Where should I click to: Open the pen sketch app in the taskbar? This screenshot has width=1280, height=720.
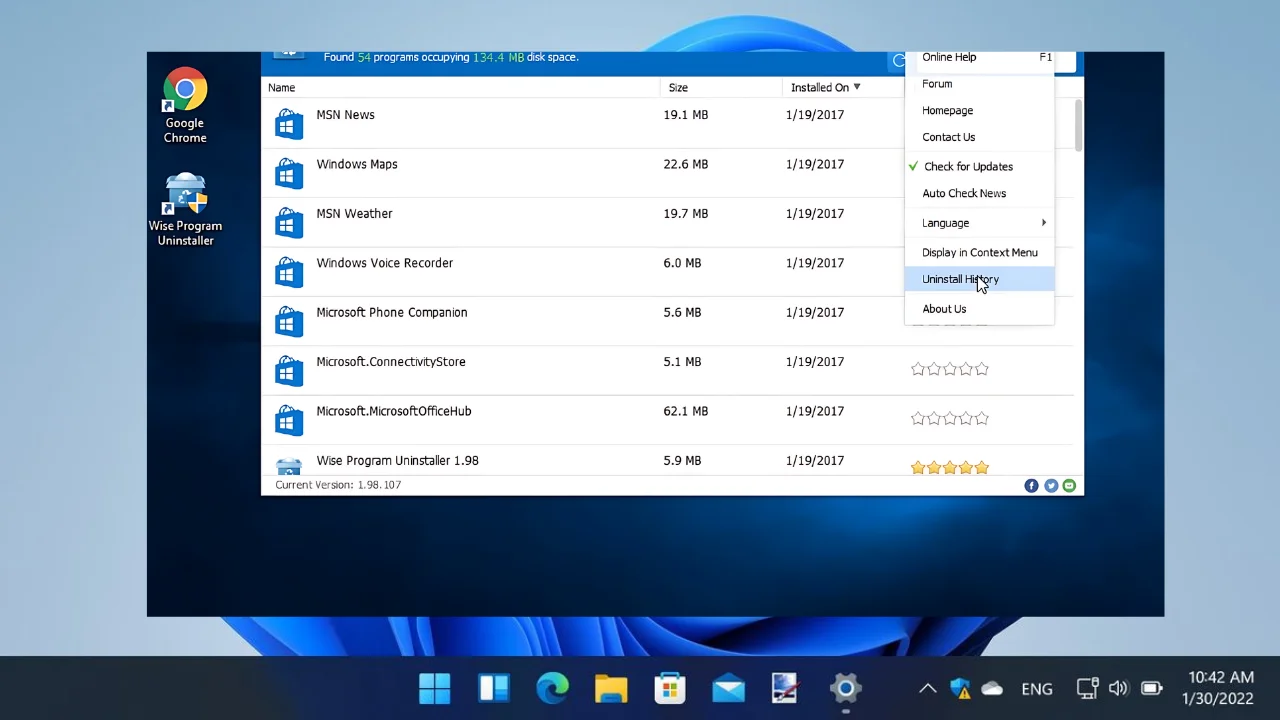tap(786, 688)
